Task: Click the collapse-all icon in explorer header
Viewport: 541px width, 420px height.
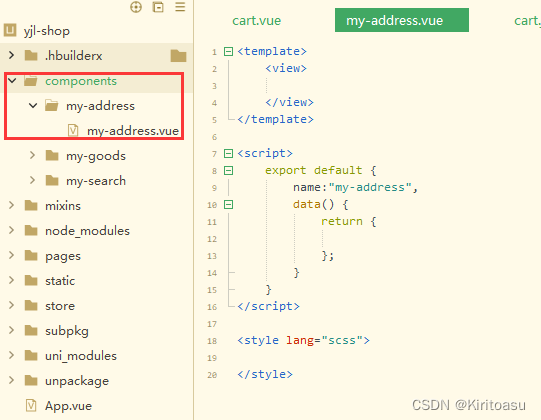Action: [158, 7]
